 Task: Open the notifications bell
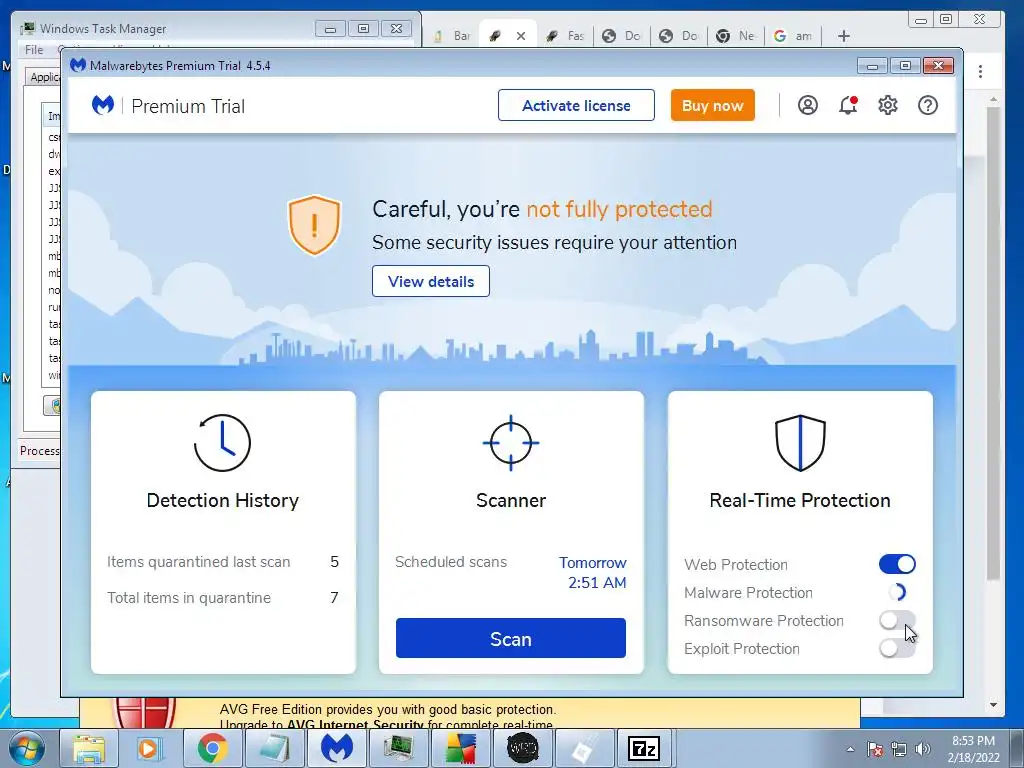pyautogui.click(x=848, y=105)
